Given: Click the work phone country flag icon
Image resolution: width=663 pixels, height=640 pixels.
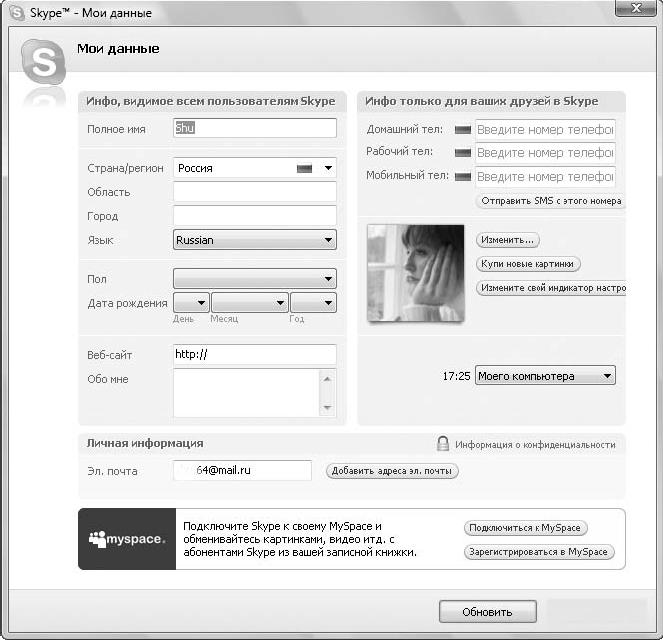Looking at the screenshot, I should tap(462, 153).
